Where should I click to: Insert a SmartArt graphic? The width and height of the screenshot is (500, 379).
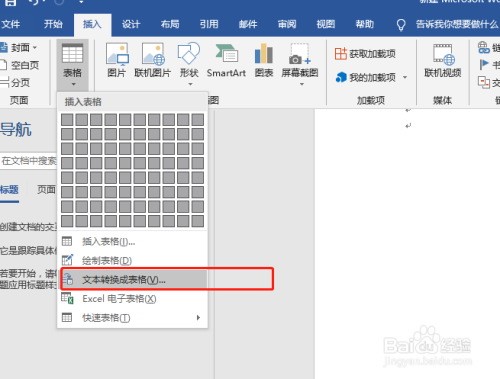point(226,60)
